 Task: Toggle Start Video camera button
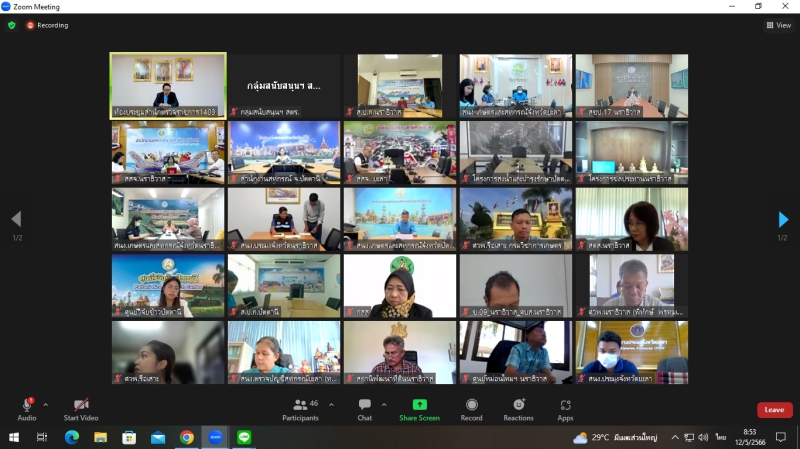point(80,405)
